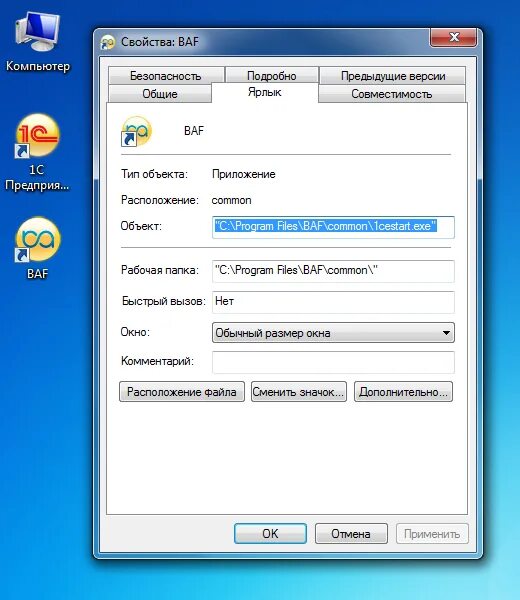This screenshot has width=520, height=600.
Task: Click the Отмена button
Action: [351, 533]
